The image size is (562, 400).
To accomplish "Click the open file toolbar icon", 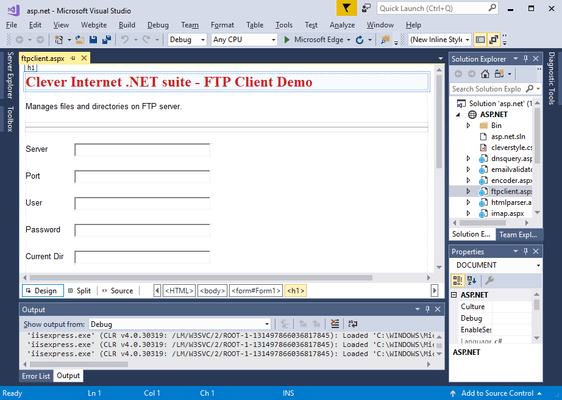I will click(80, 40).
